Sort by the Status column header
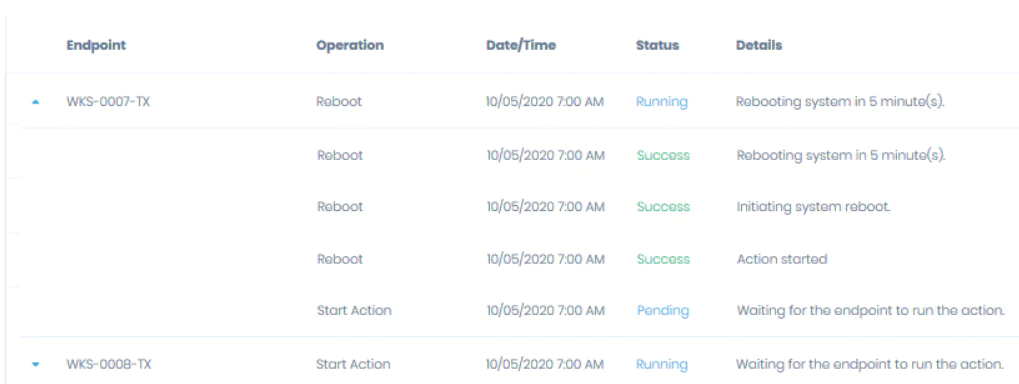 click(x=657, y=45)
